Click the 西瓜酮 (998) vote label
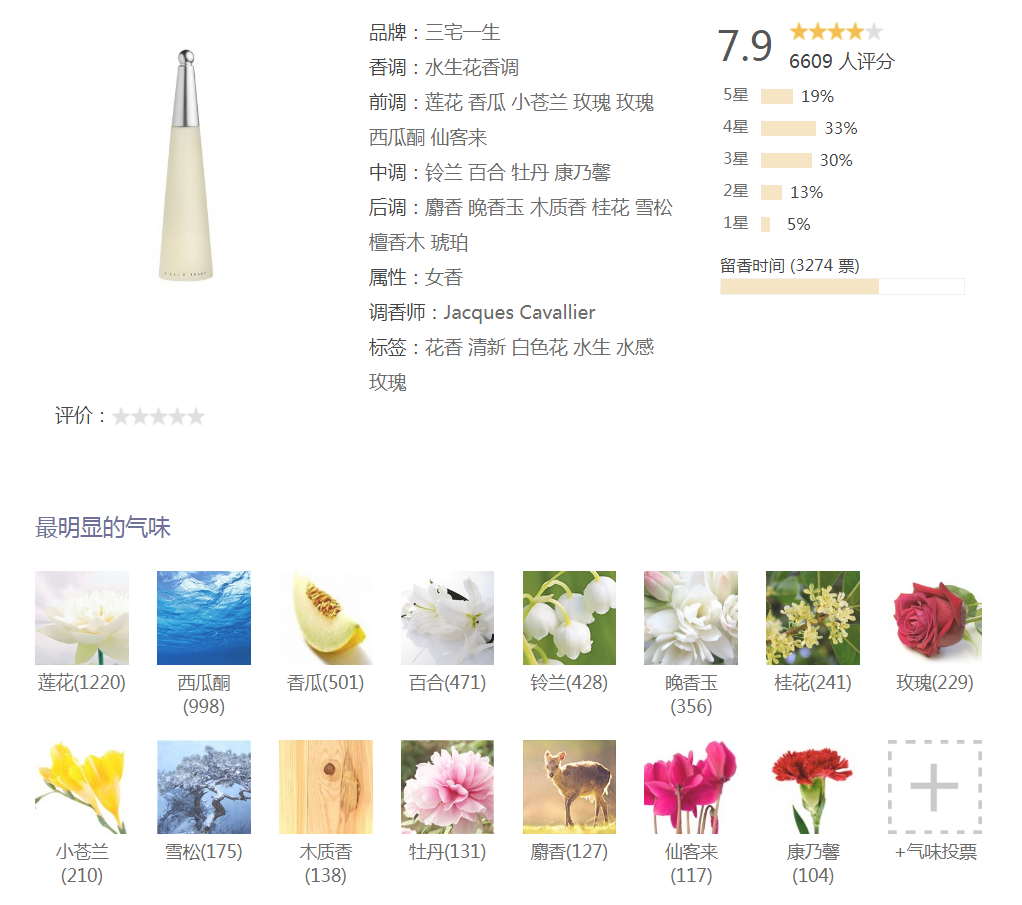This screenshot has height=905, width=1022. coord(204,694)
